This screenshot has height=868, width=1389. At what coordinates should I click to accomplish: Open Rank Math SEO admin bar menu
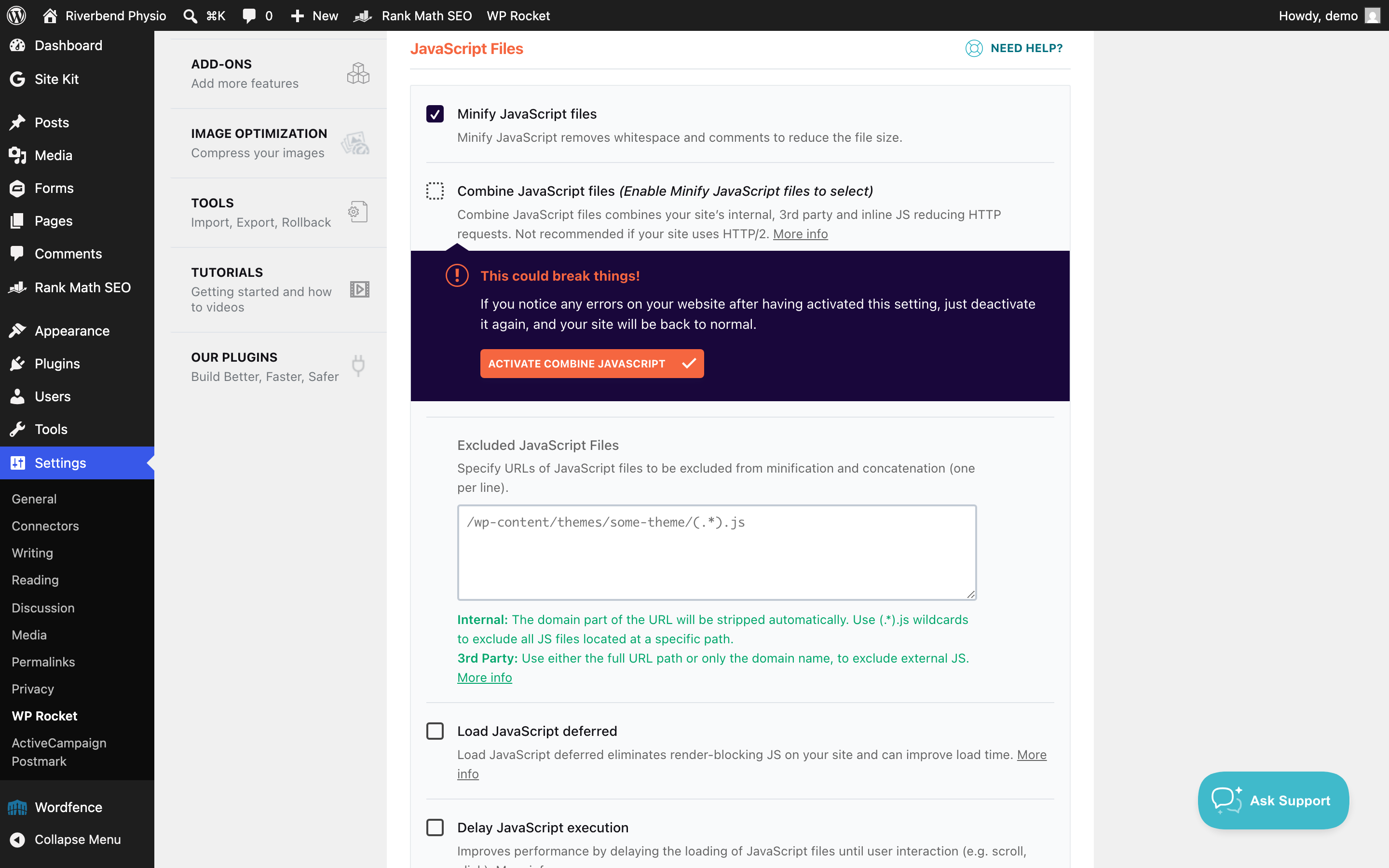[413, 15]
